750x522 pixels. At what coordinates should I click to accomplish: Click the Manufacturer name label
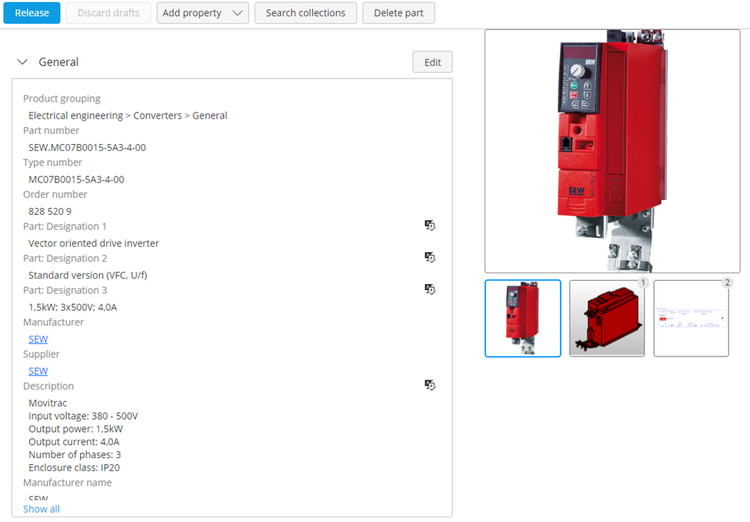click(67, 483)
